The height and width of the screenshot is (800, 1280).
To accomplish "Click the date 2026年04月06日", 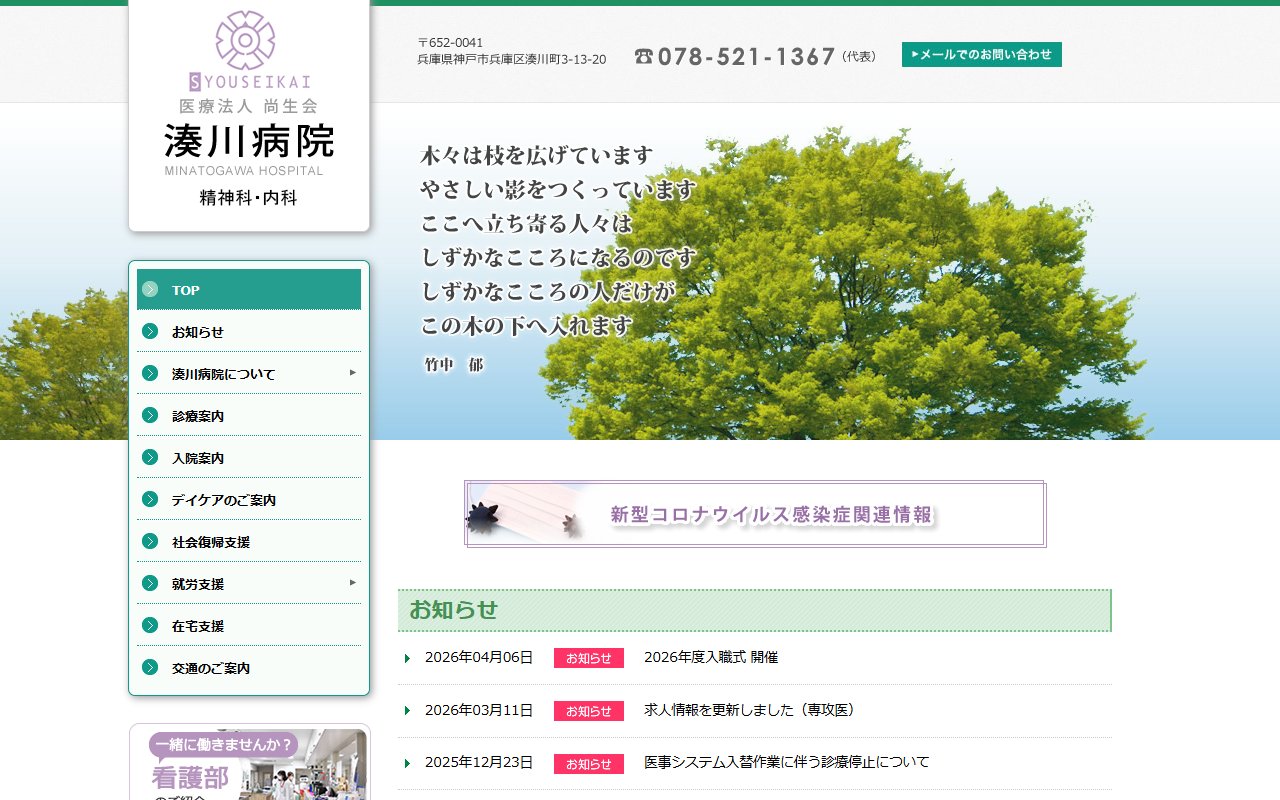I will (479, 657).
